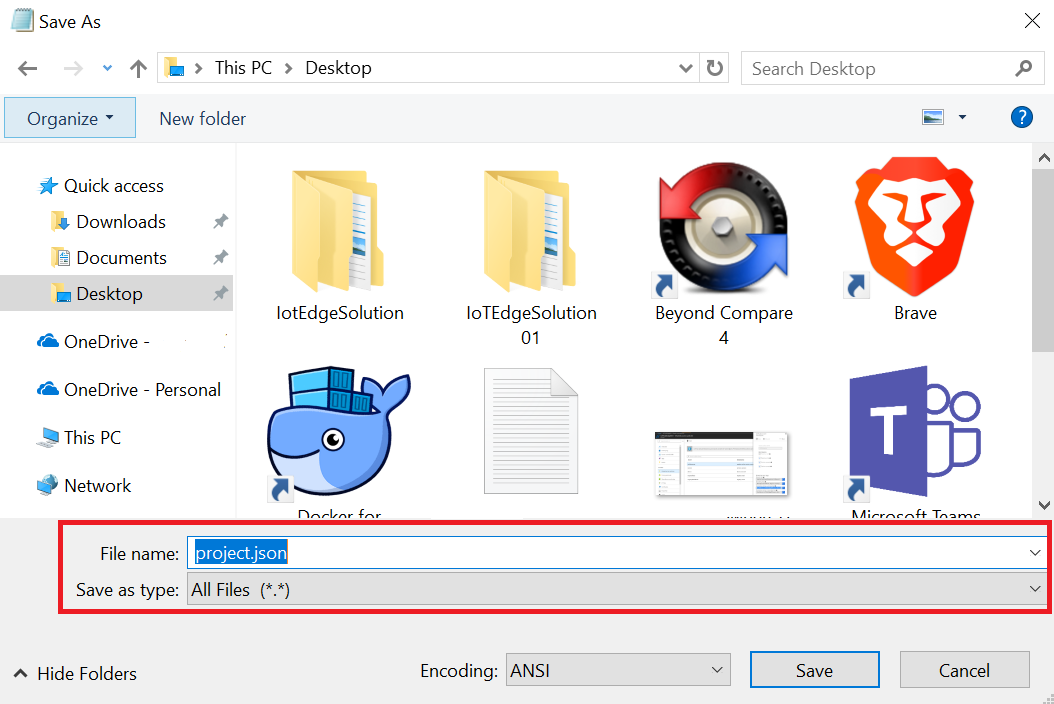
Task: Open the recent locations chevron
Action: (107, 68)
